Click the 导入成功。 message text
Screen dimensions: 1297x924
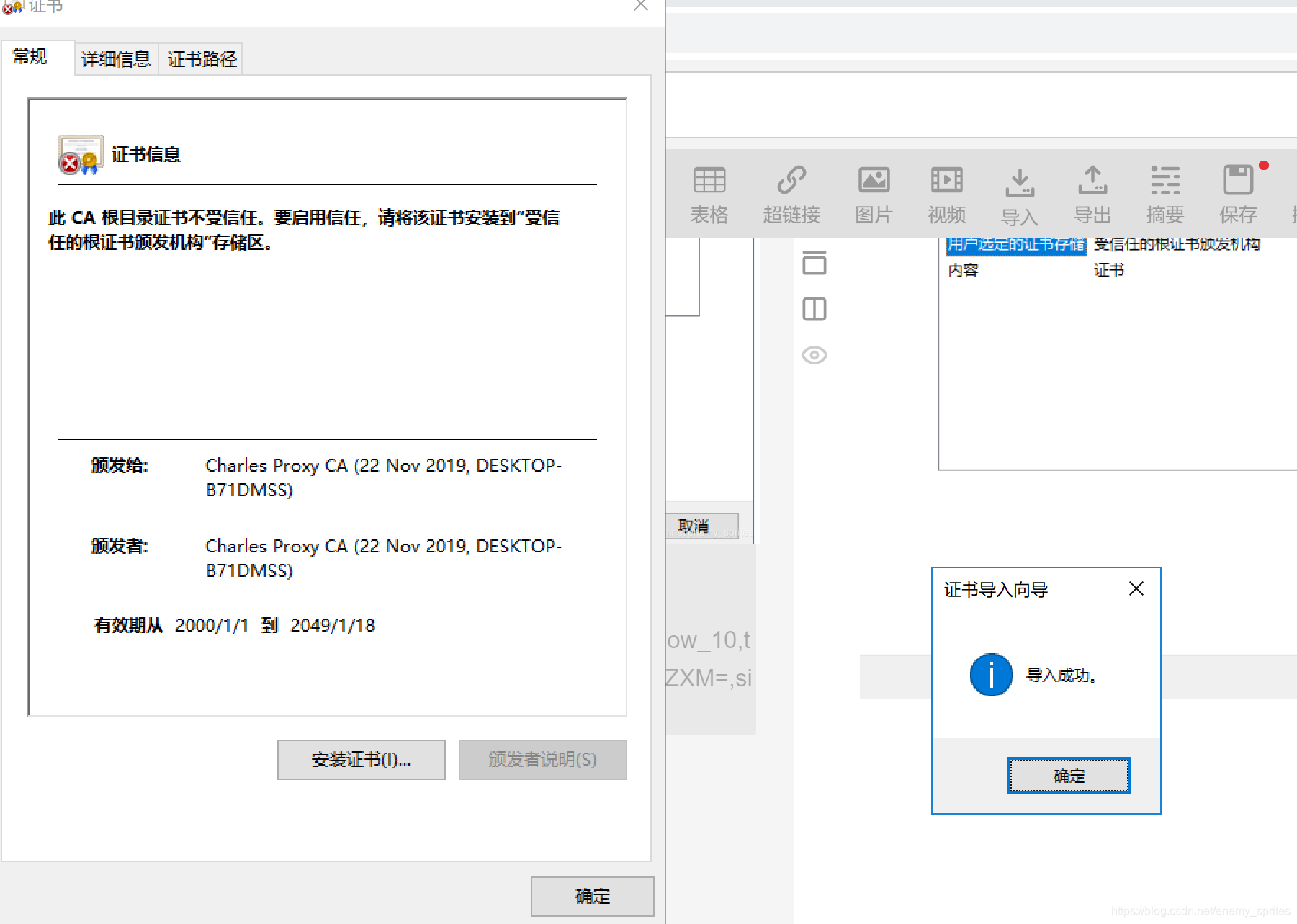[x=1062, y=676]
